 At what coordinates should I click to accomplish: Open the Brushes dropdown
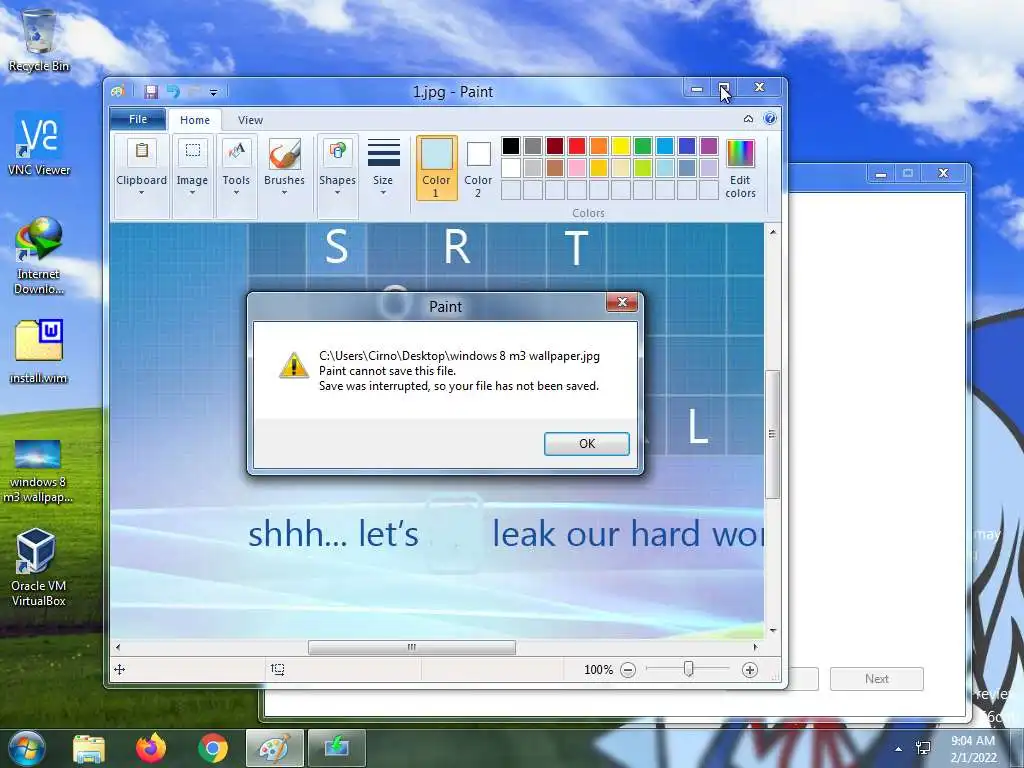[284, 167]
